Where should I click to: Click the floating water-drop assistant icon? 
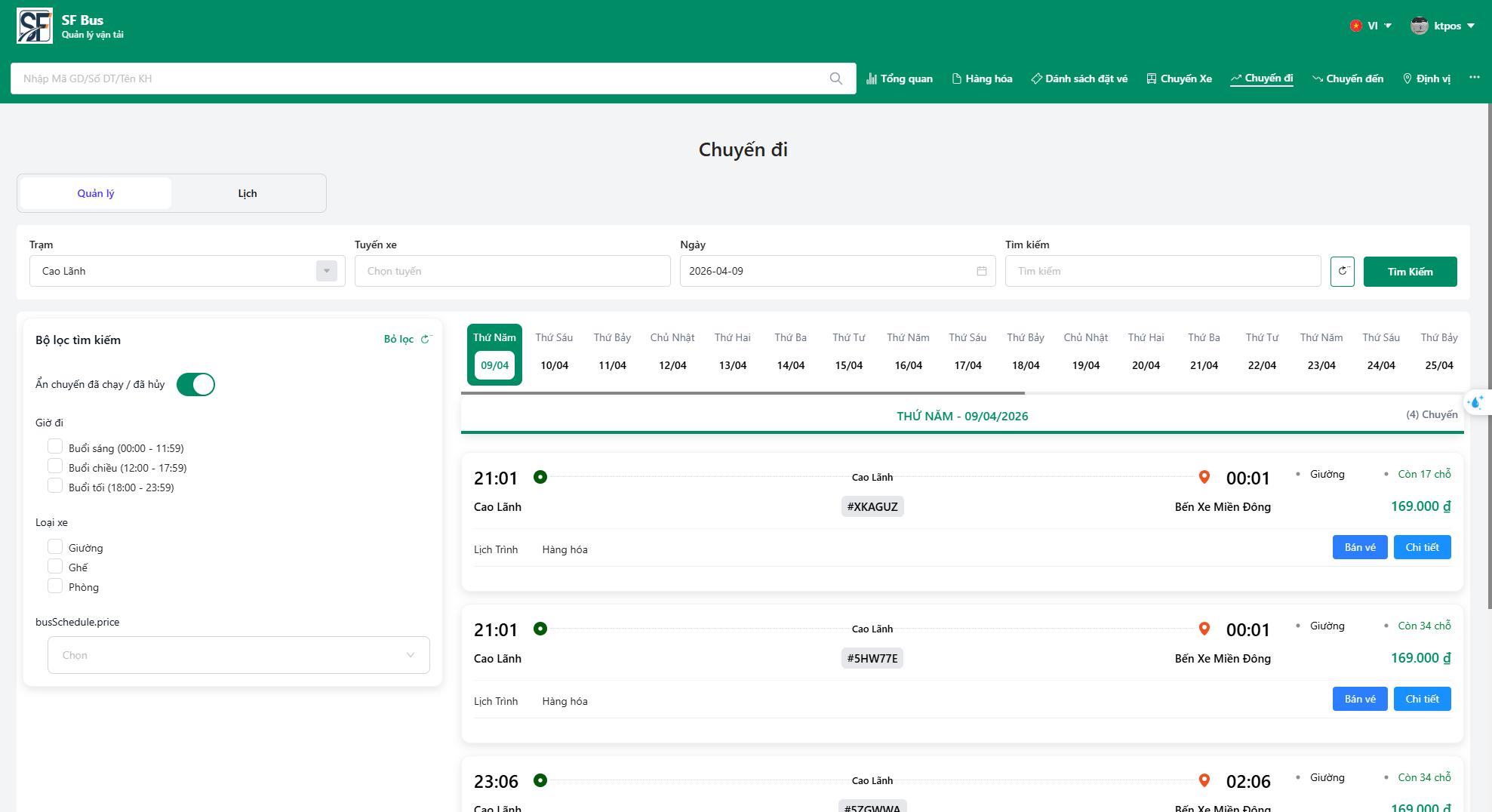(1476, 402)
